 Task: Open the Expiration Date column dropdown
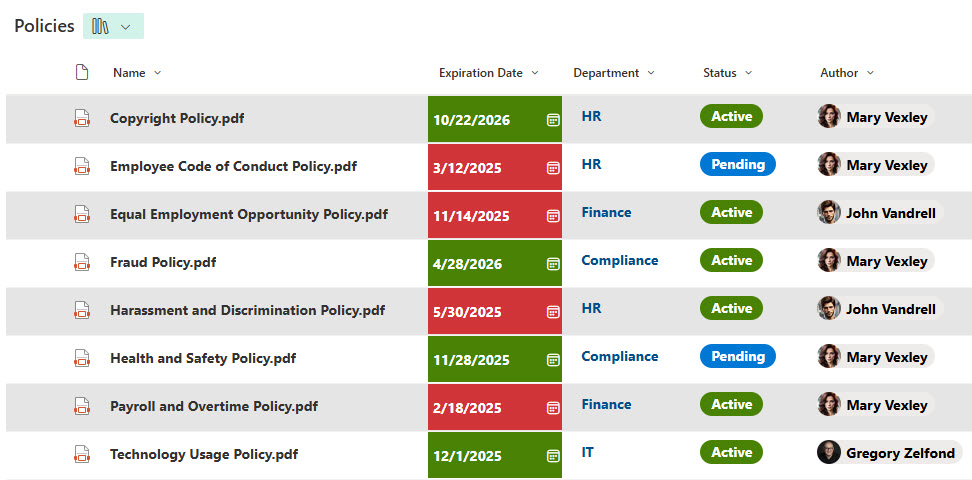click(535, 73)
